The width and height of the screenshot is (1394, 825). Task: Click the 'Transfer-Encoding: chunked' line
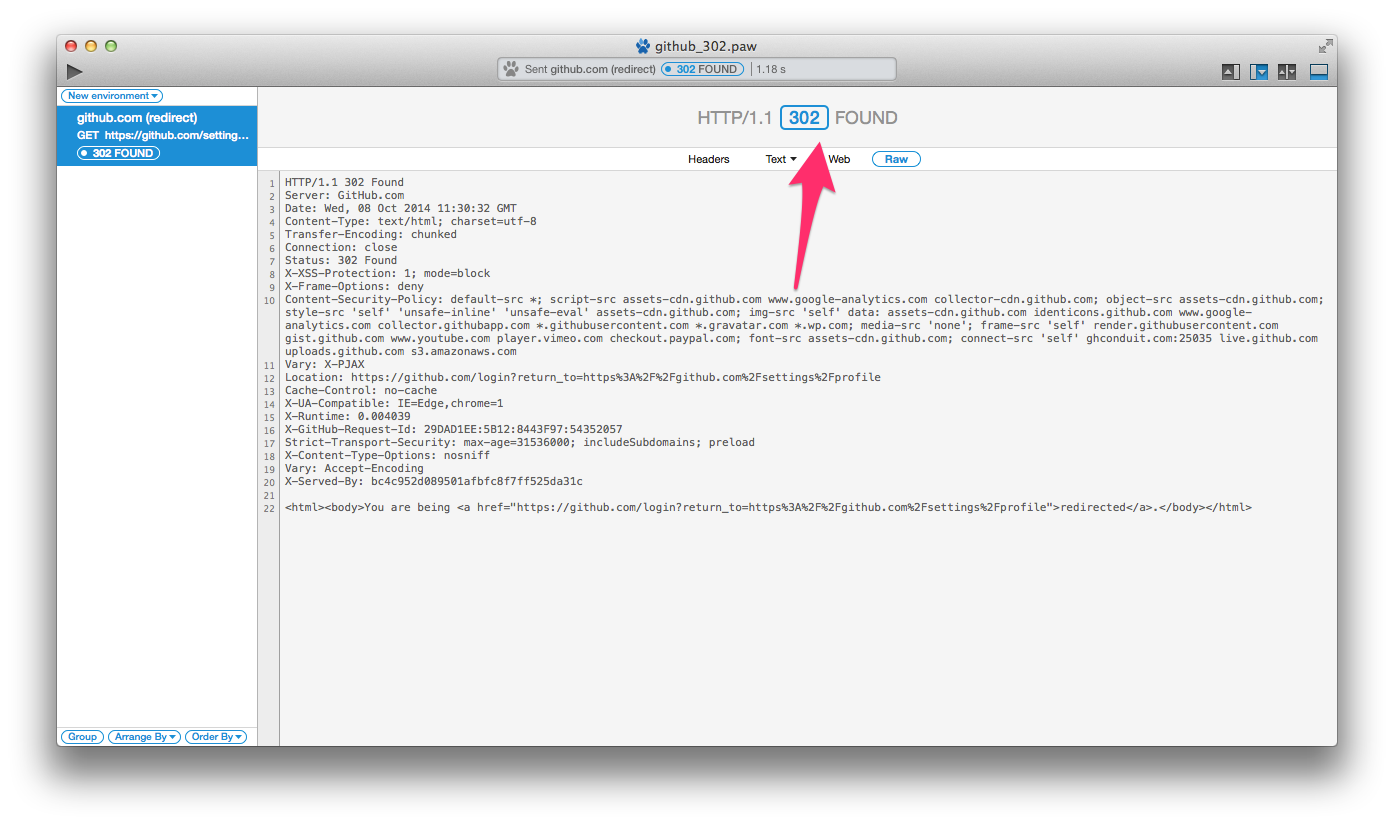pyautogui.click(x=371, y=235)
